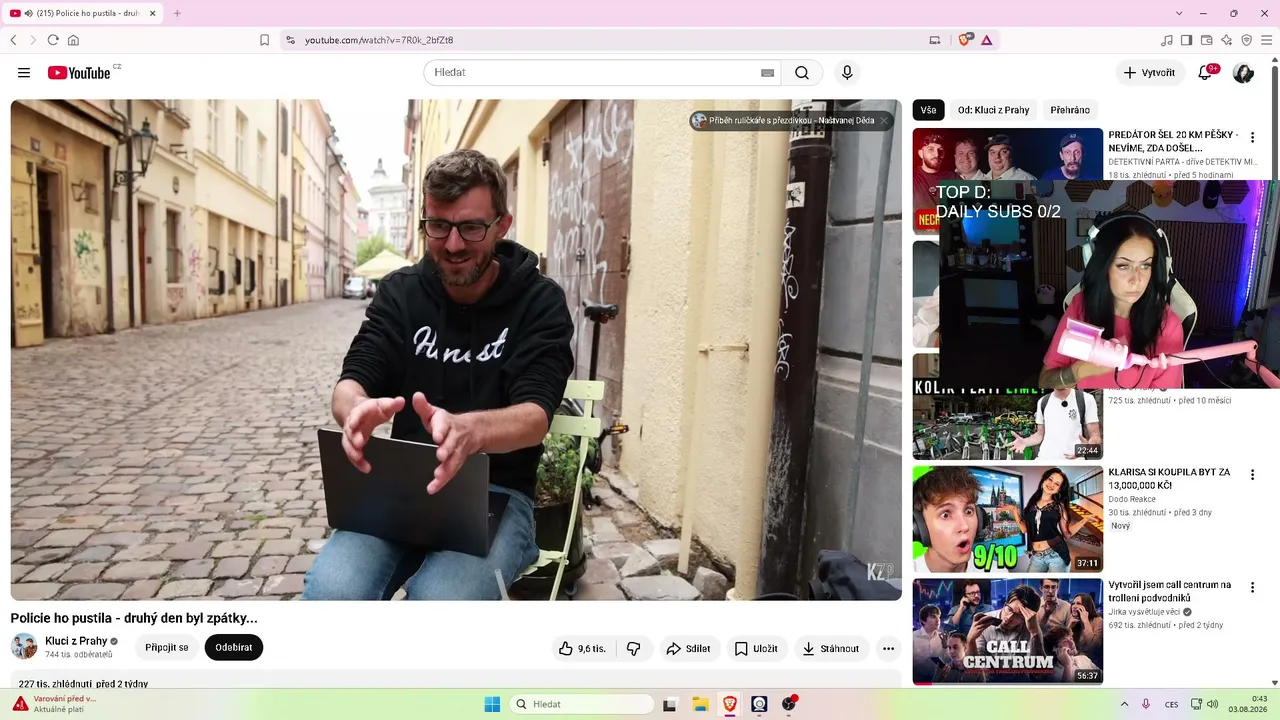The image size is (1280, 720).
Task: Open the browser media control music note
Action: tap(1167, 40)
